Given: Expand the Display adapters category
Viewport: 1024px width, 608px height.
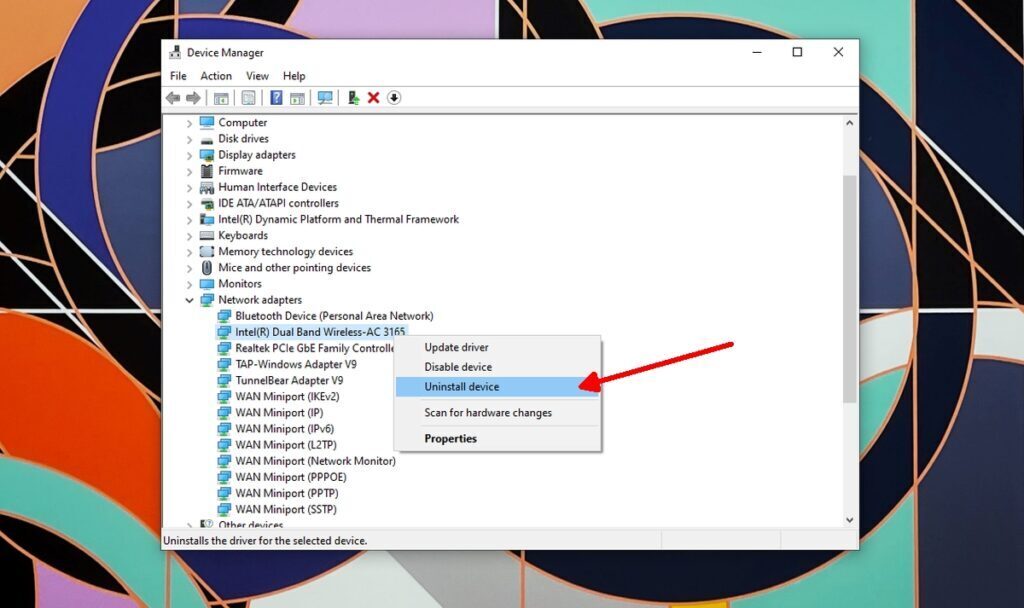Looking at the screenshot, I should coord(190,154).
